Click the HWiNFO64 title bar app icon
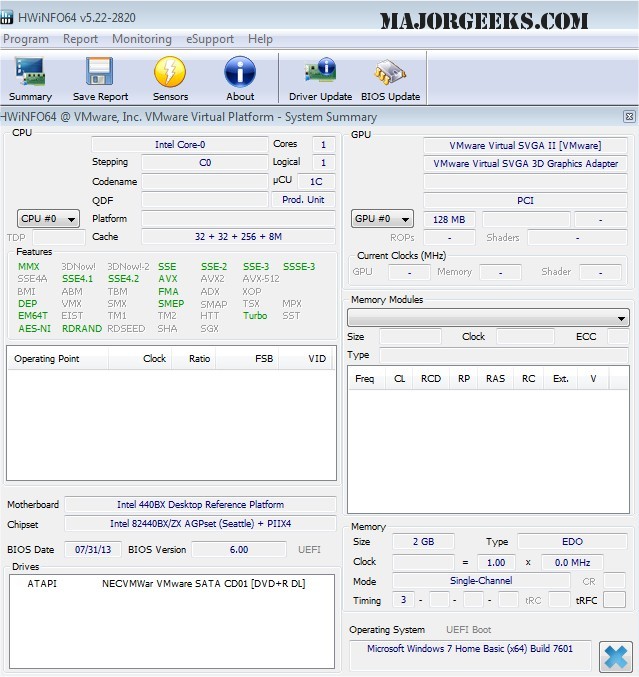639x677 pixels. [6, 17]
